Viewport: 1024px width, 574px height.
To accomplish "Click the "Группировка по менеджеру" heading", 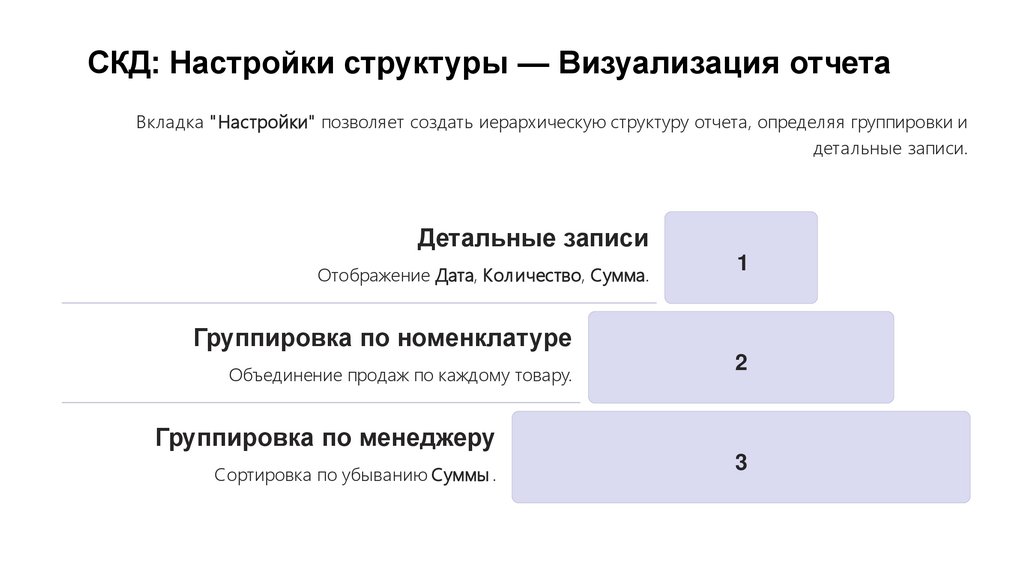I will pos(325,438).
